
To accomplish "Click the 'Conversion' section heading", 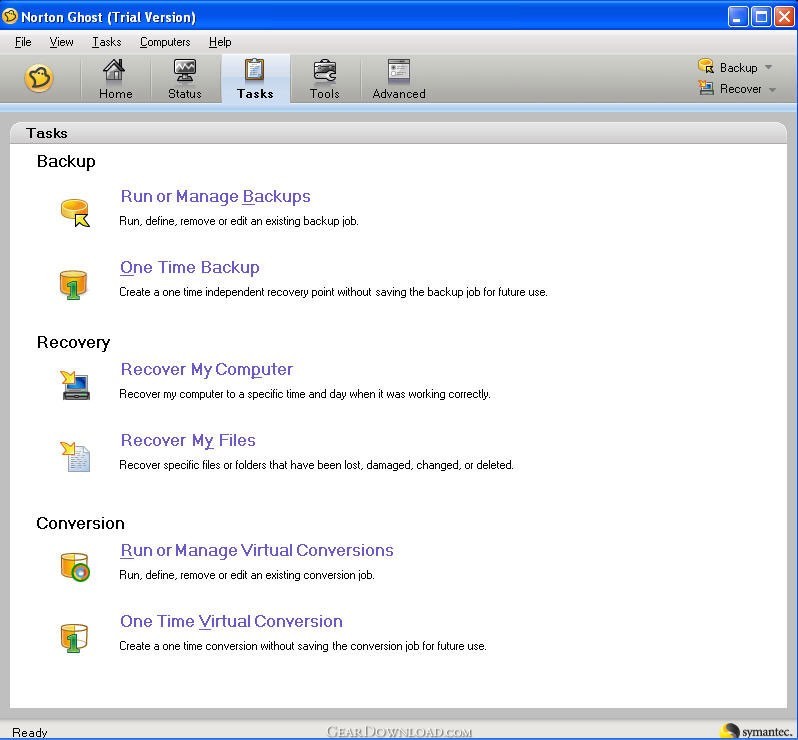I will (x=80, y=523).
